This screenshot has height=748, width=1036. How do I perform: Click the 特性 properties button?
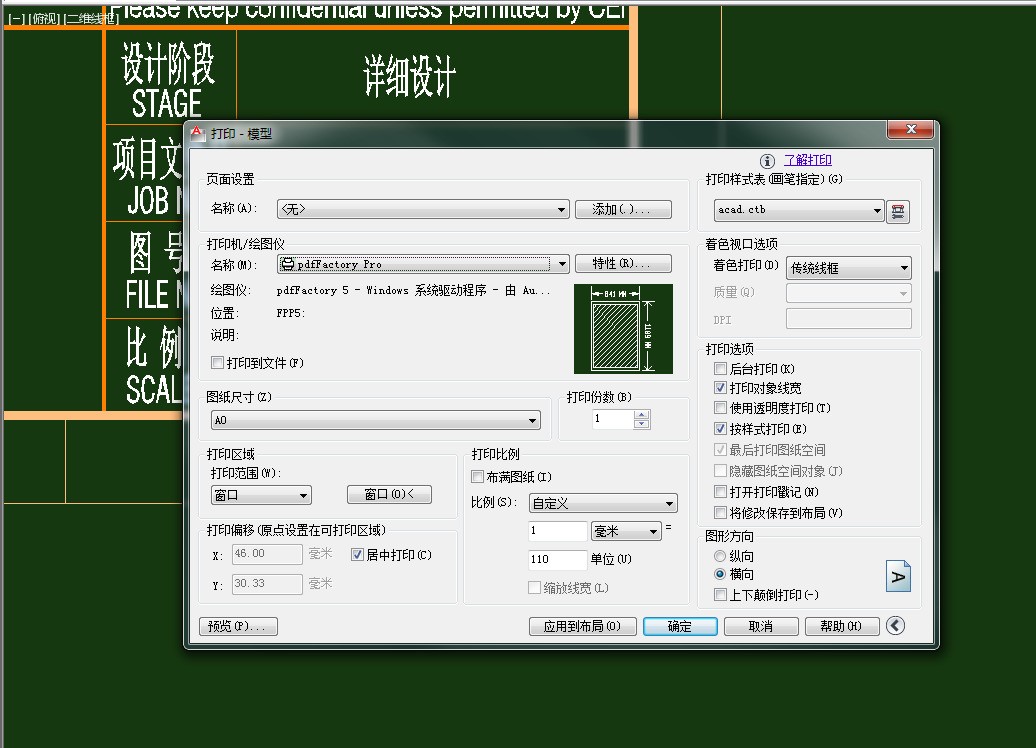[623, 264]
